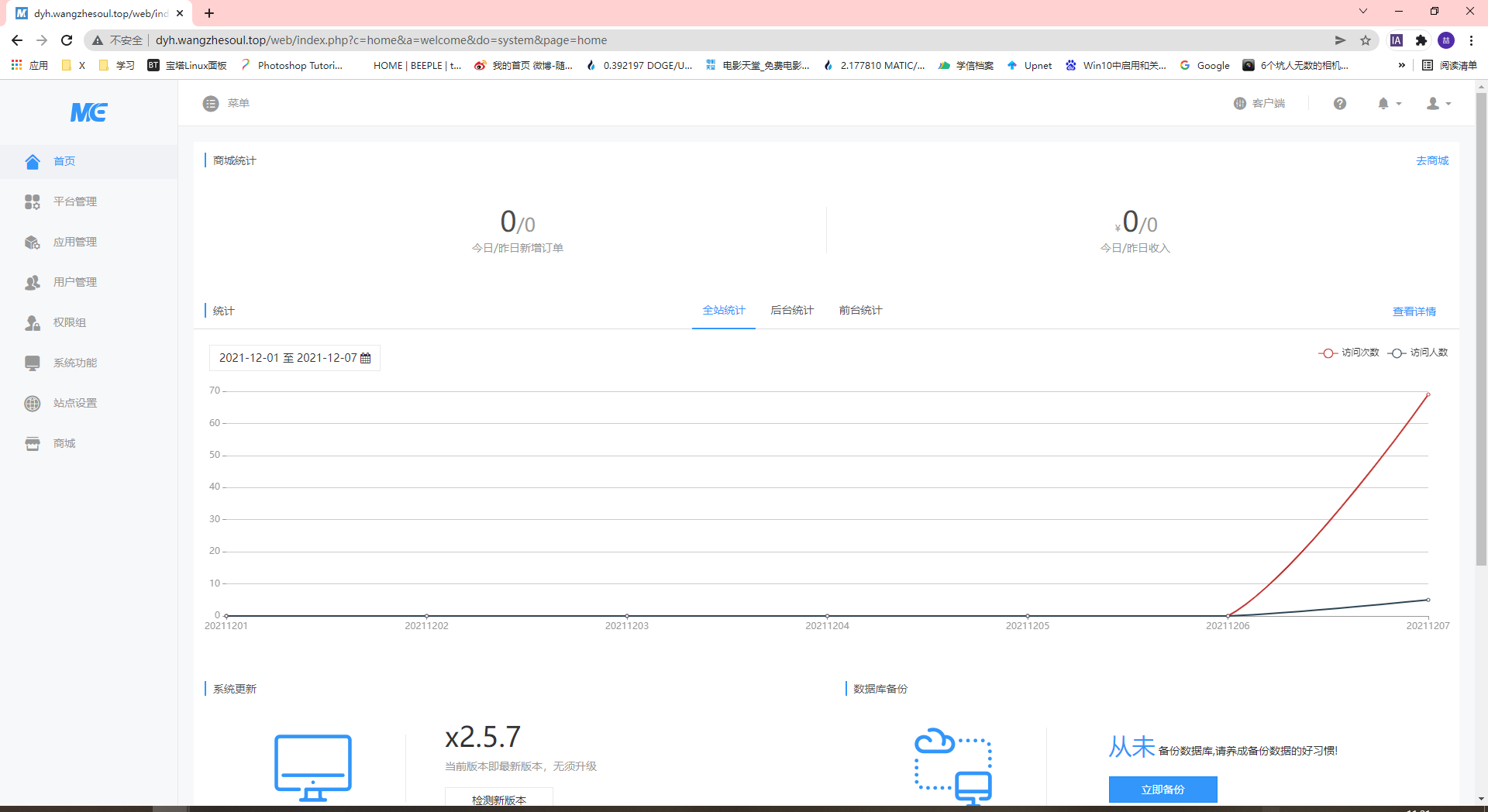
Task: Open the help question mark icon
Action: (x=1340, y=103)
